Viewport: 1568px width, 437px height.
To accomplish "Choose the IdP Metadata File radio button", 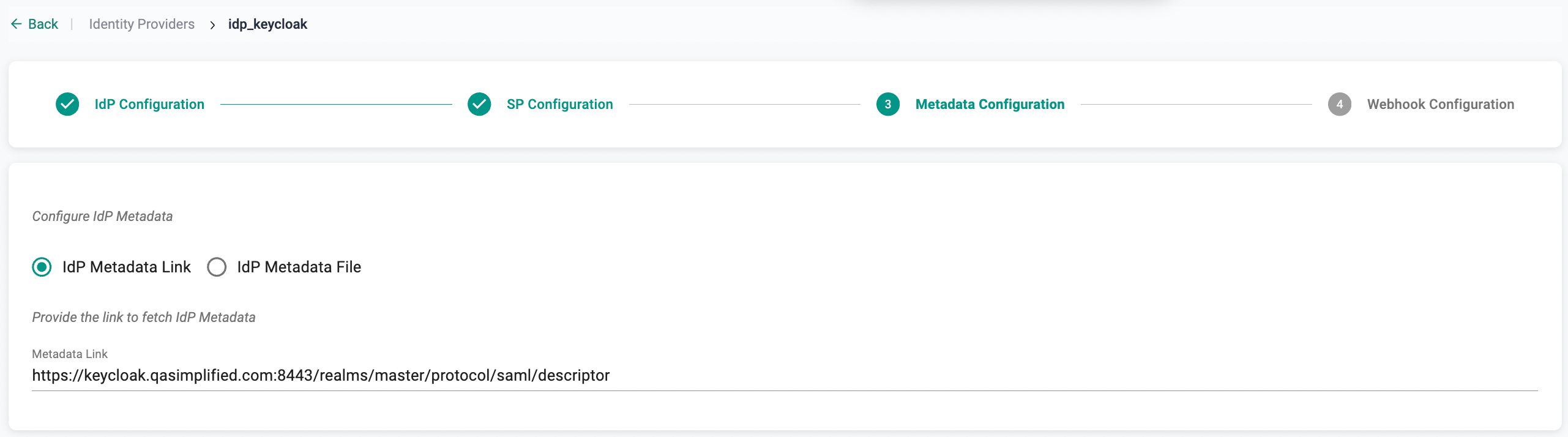I will point(217,267).
